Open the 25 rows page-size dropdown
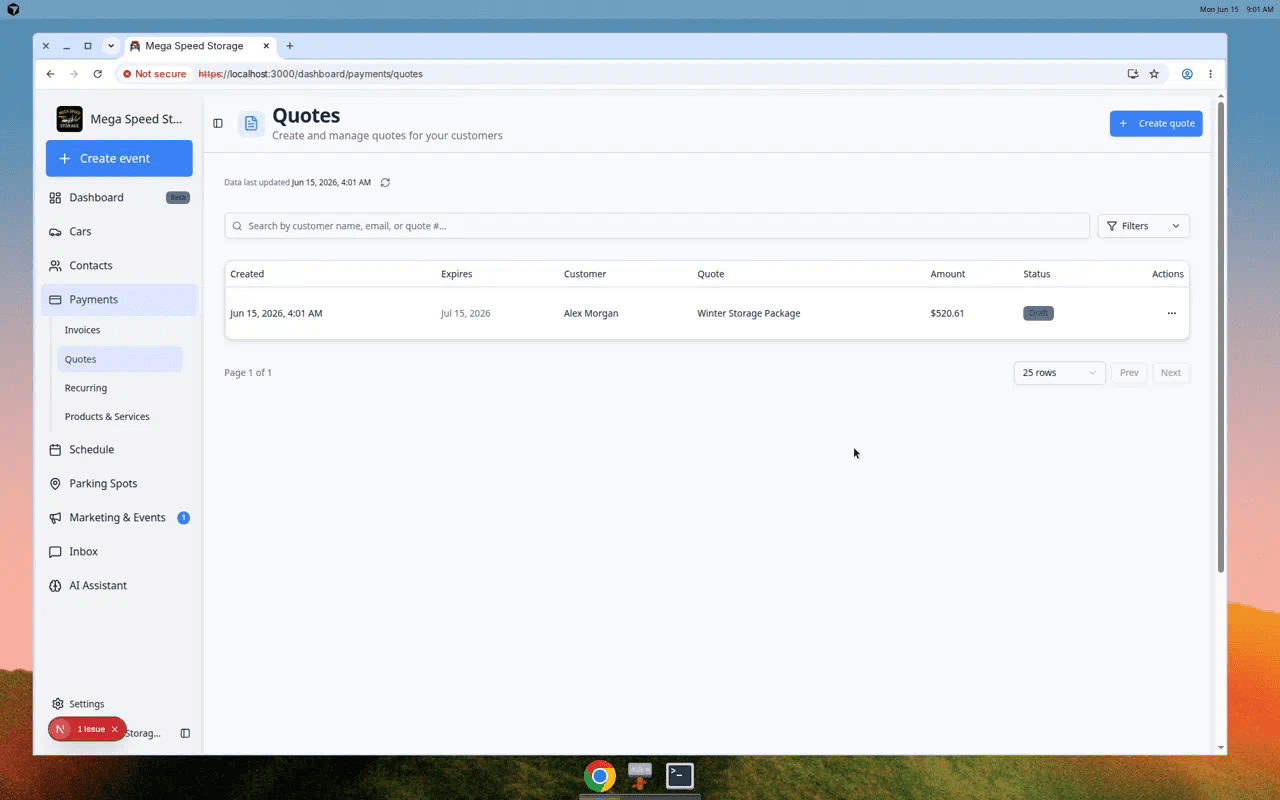1280x800 pixels. click(1060, 373)
